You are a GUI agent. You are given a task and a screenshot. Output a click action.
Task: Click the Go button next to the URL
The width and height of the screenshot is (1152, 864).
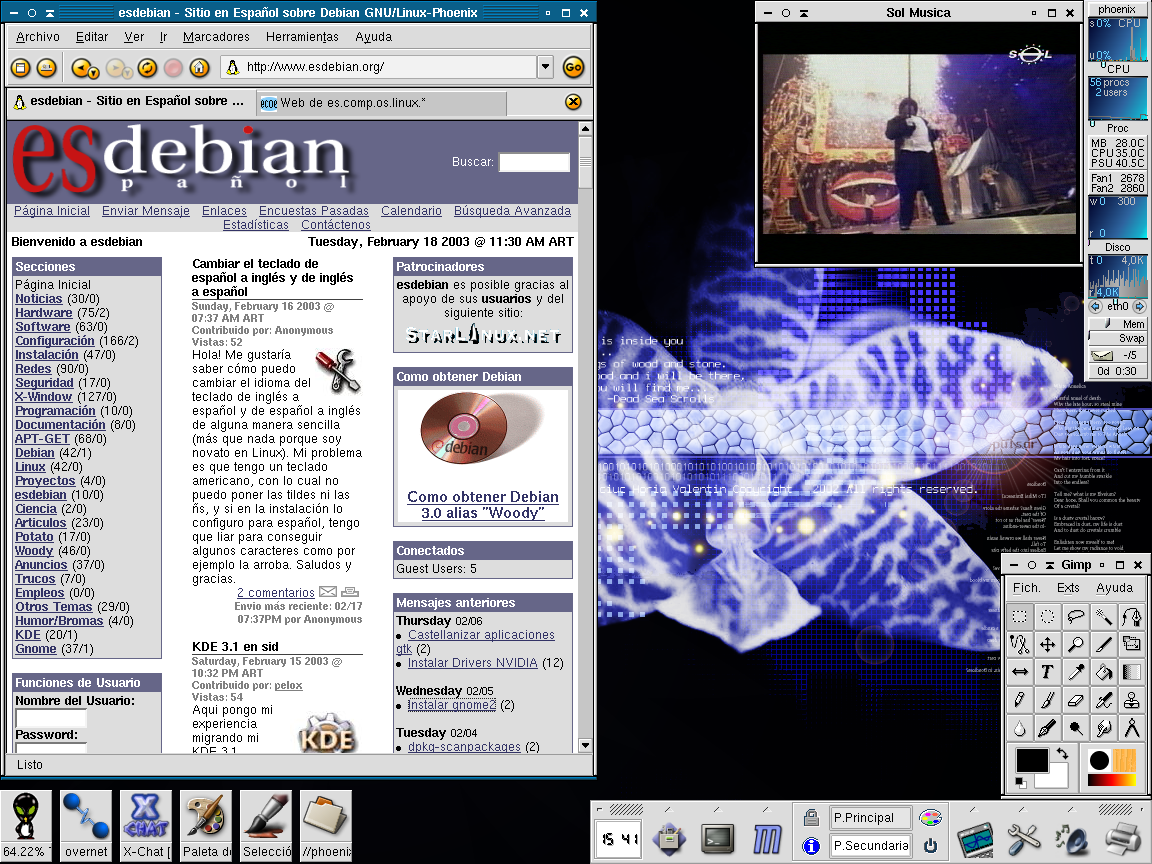coord(573,68)
